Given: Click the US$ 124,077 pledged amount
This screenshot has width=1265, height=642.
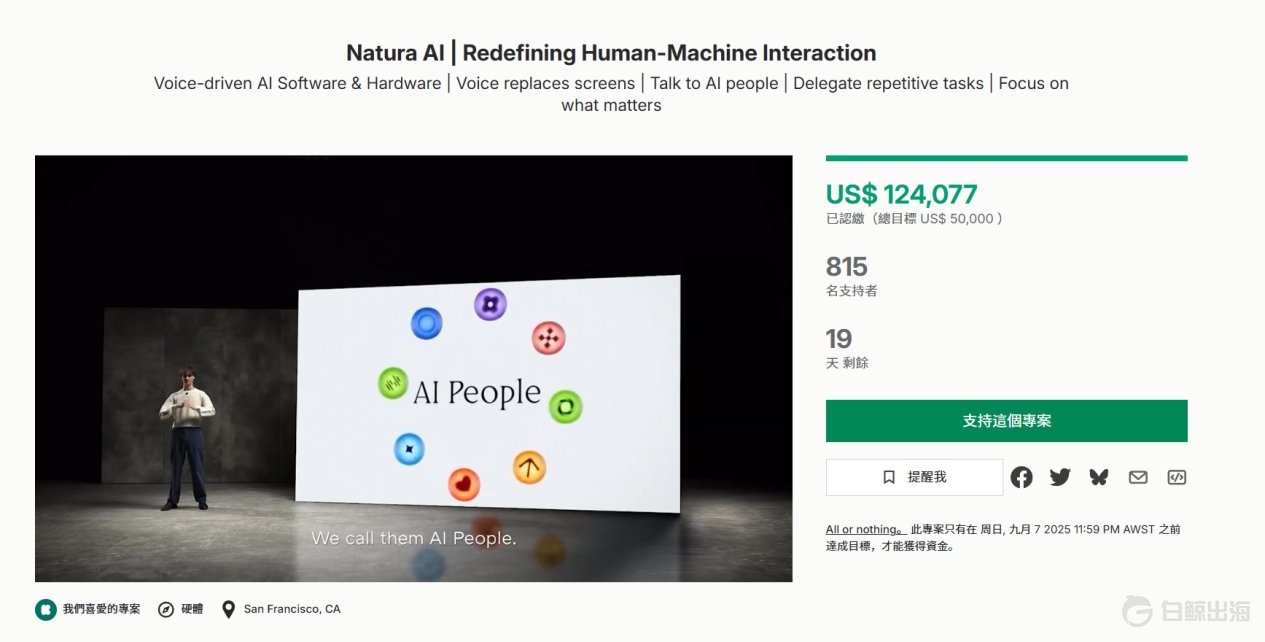Looking at the screenshot, I should [x=901, y=194].
